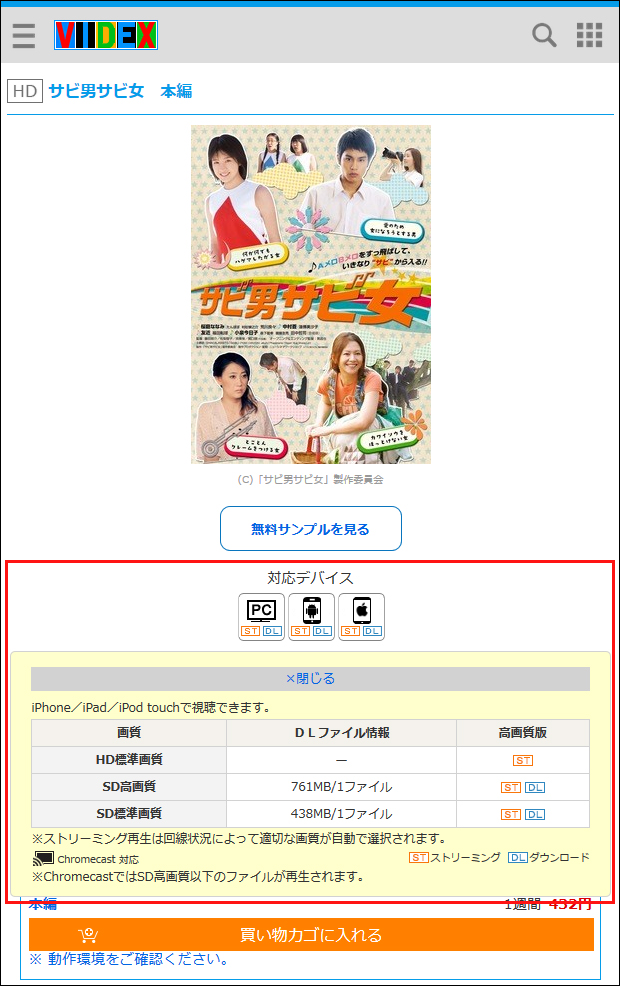This screenshot has width=620, height=986.
Task: Click DL badge in SD高画質 row
Action: pos(535,787)
